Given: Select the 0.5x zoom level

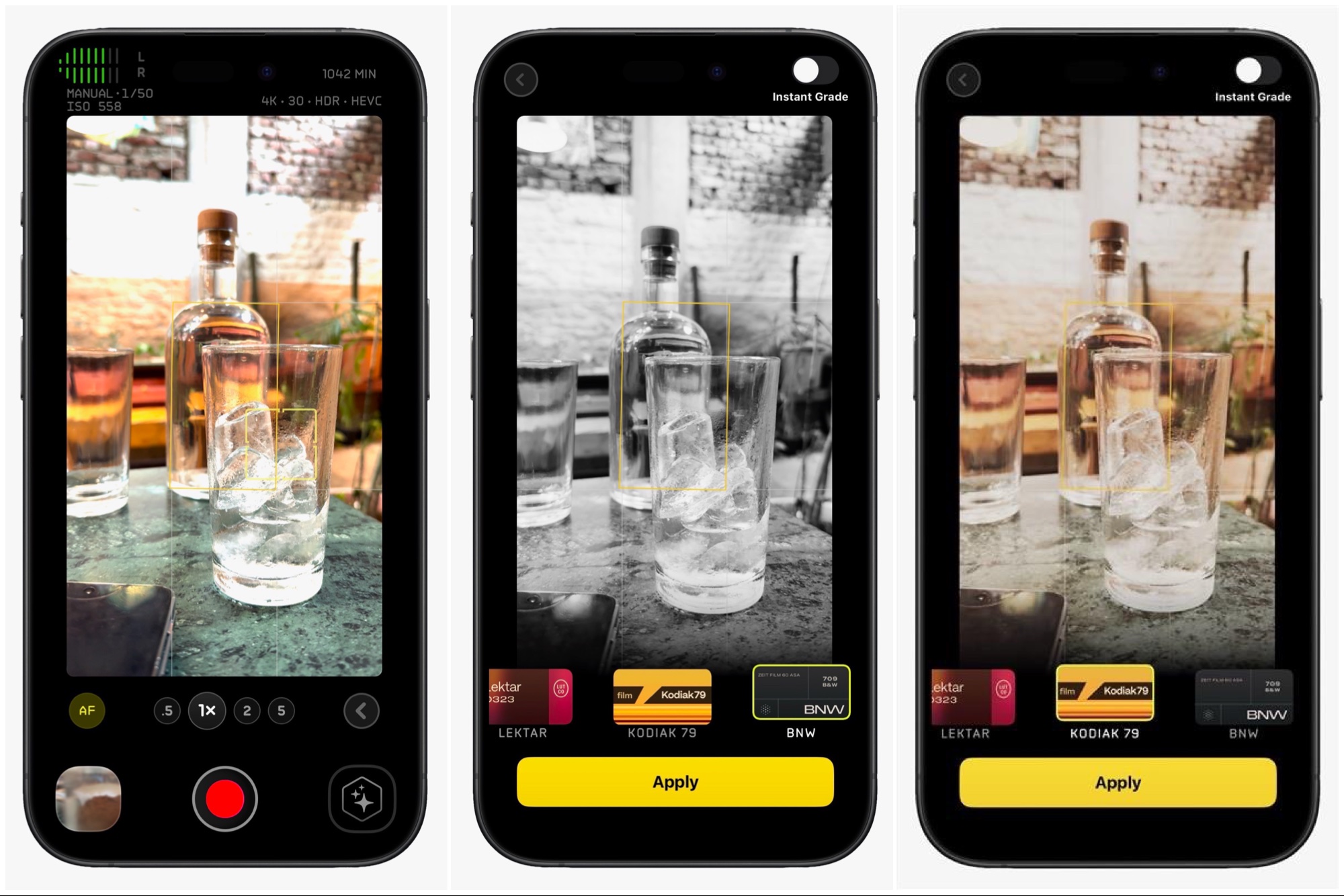Looking at the screenshot, I should coord(165,711).
